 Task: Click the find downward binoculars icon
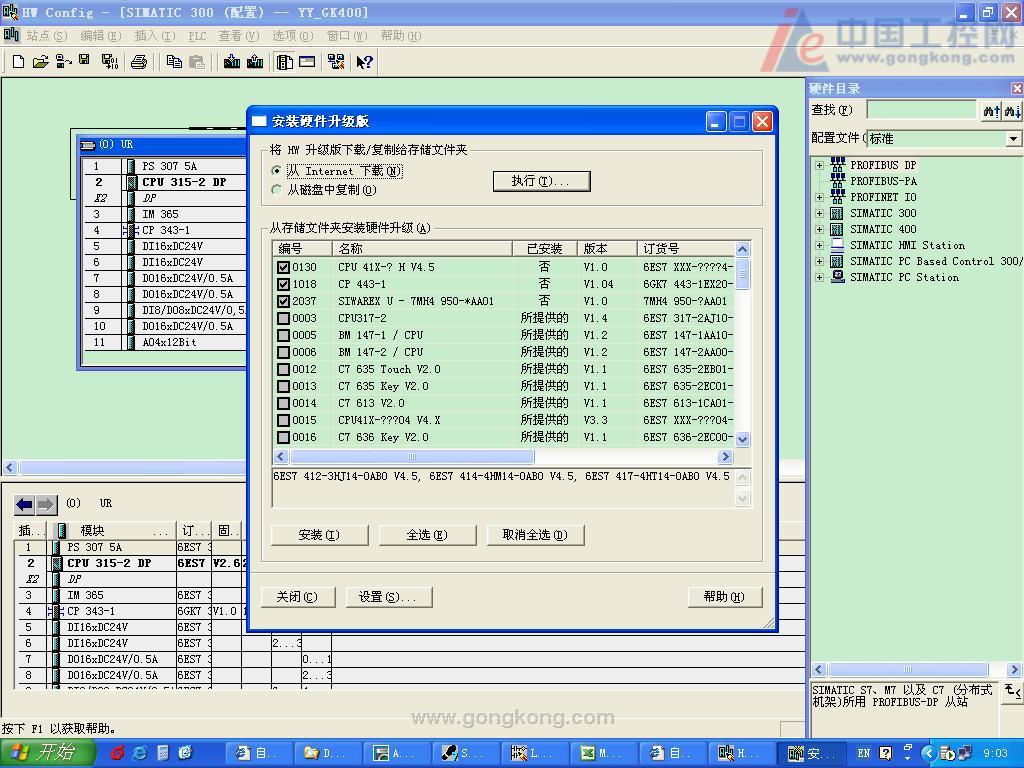(x=1012, y=110)
